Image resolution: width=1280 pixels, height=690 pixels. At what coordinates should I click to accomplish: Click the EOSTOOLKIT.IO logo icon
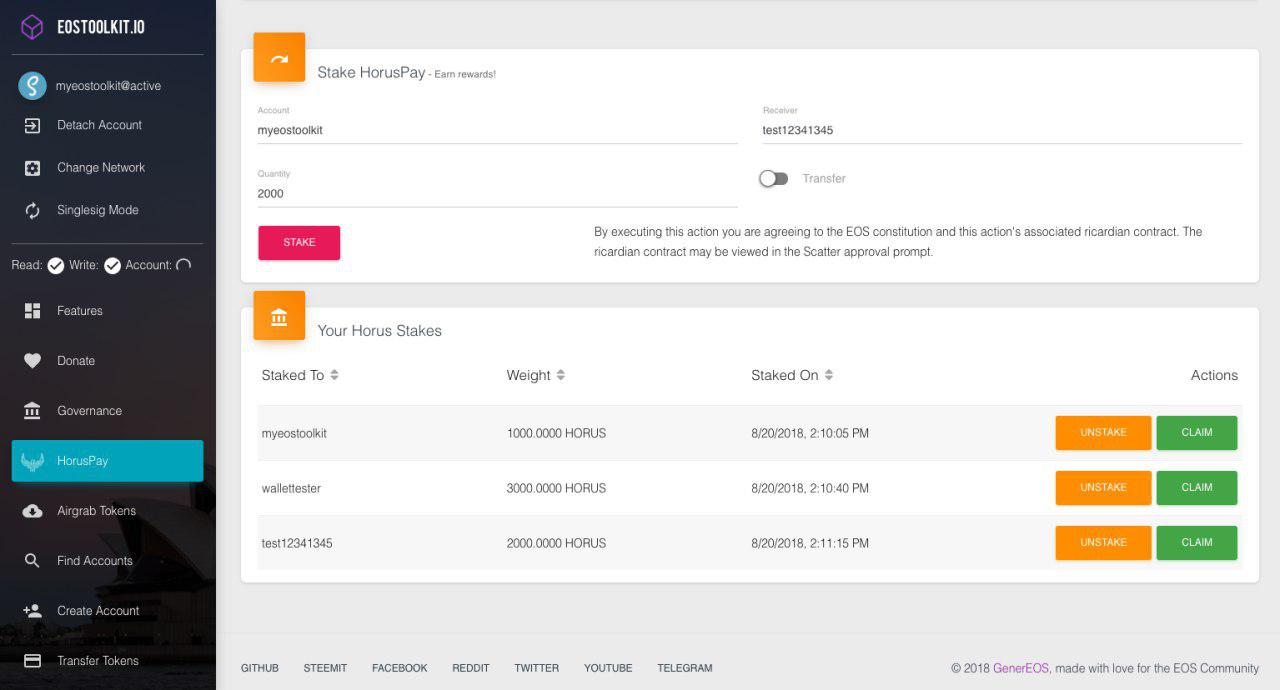33,27
